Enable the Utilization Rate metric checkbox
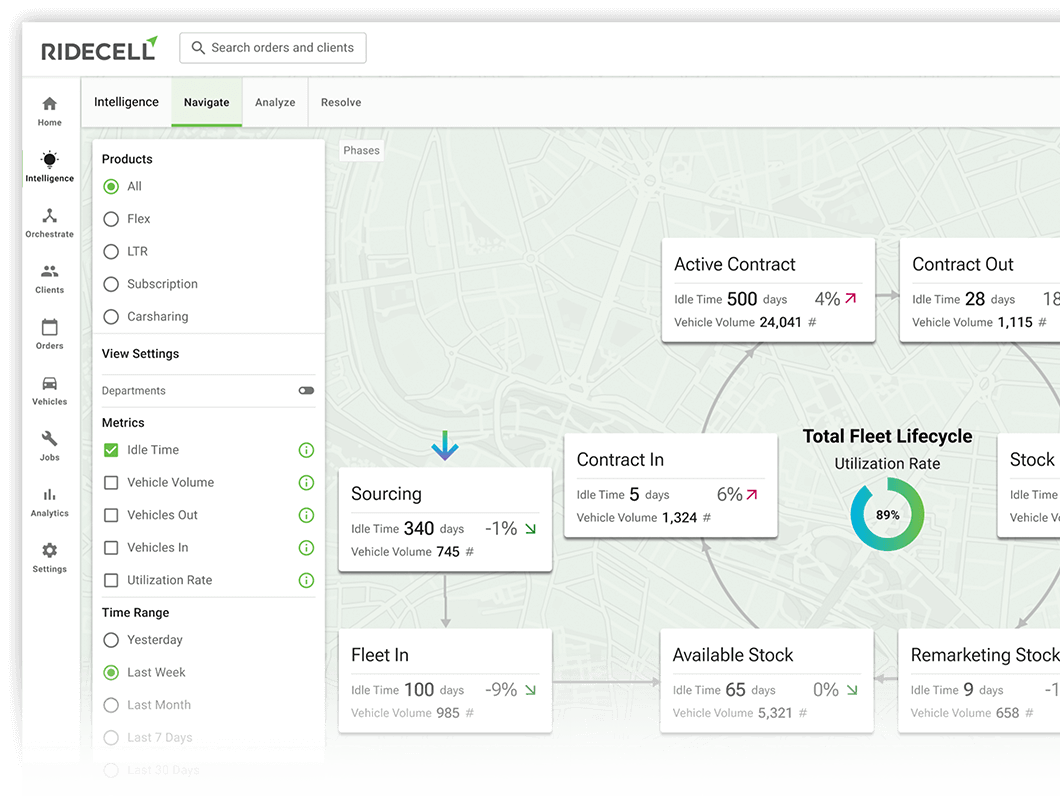Screen dimensions: 1060x800 coord(111,580)
